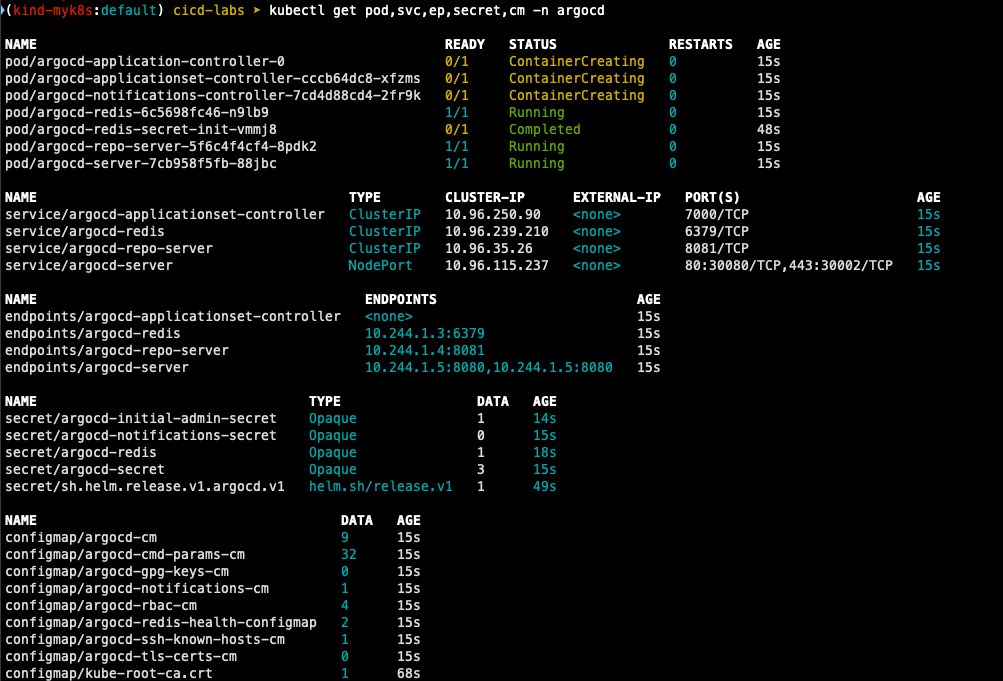Click pod/argocd-redis-6c5698fc46-n9lb9
Image resolution: width=1003 pixels, height=681 pixels.
[x=137, y=113]
